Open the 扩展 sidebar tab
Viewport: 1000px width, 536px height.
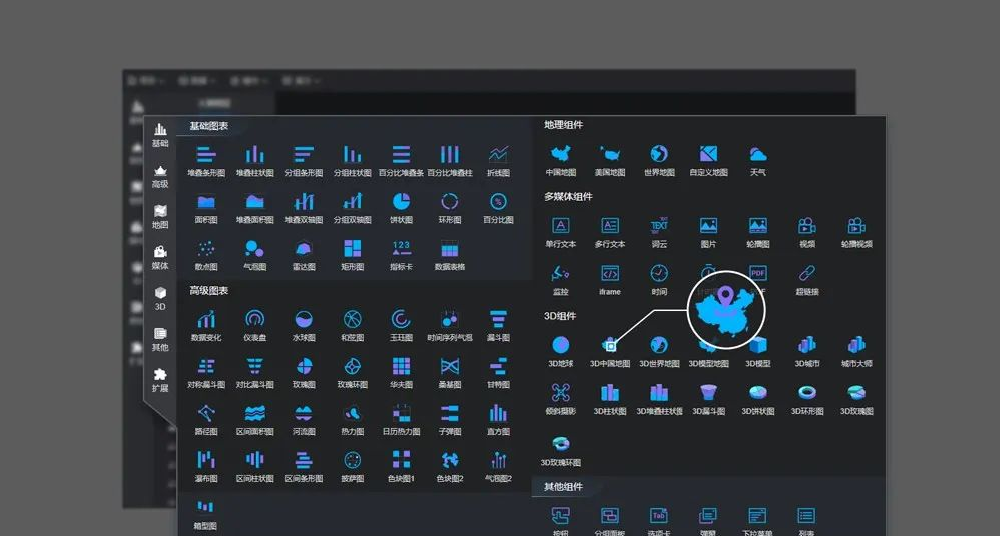[x=160, y=380]
